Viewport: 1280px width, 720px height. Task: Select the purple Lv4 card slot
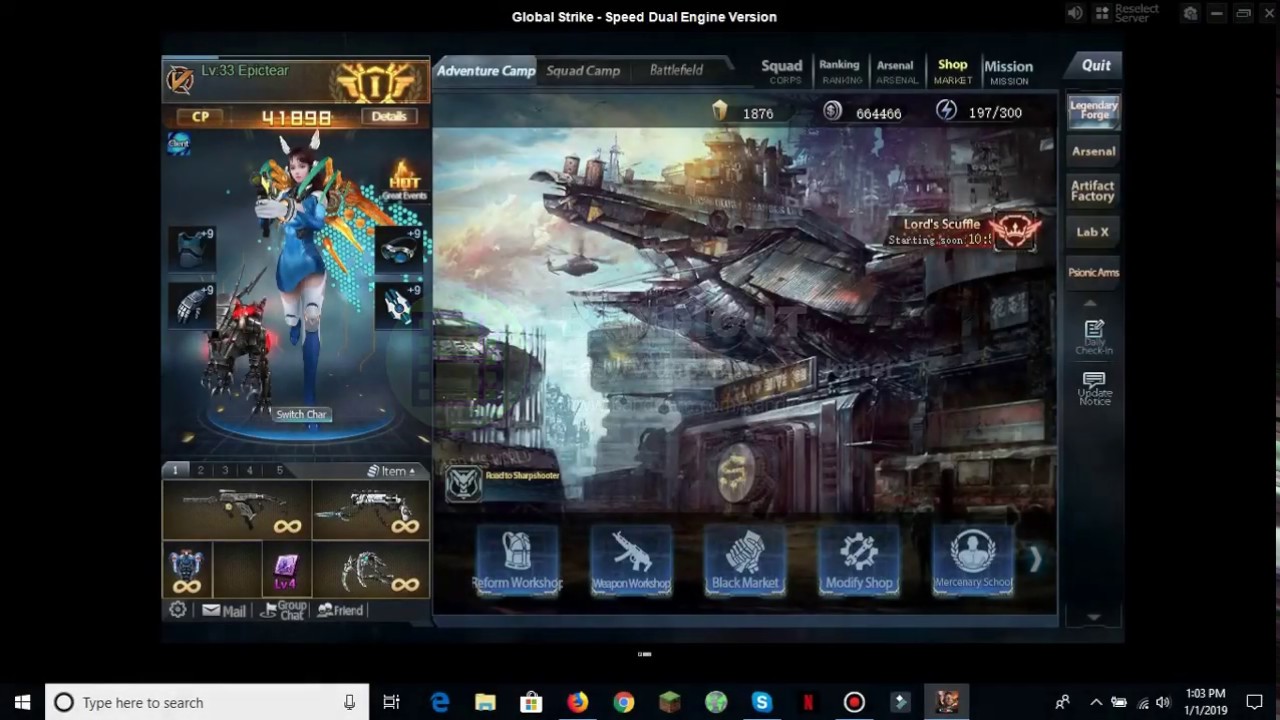click(286, 570)
